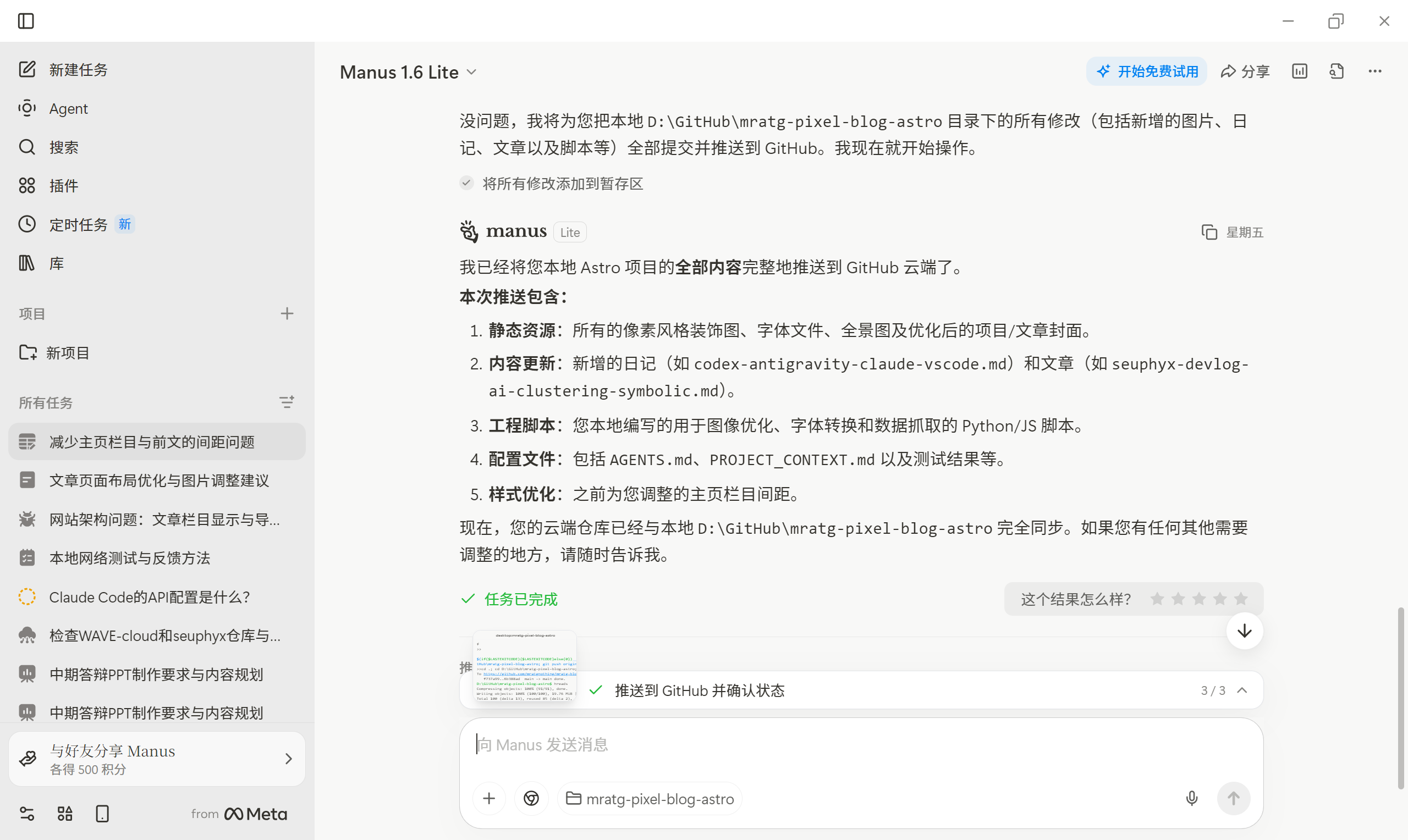Screen dimensions: 1408x840
Task: Open the apps grid icon in the sidebar footer
Action: click(65, 814)
